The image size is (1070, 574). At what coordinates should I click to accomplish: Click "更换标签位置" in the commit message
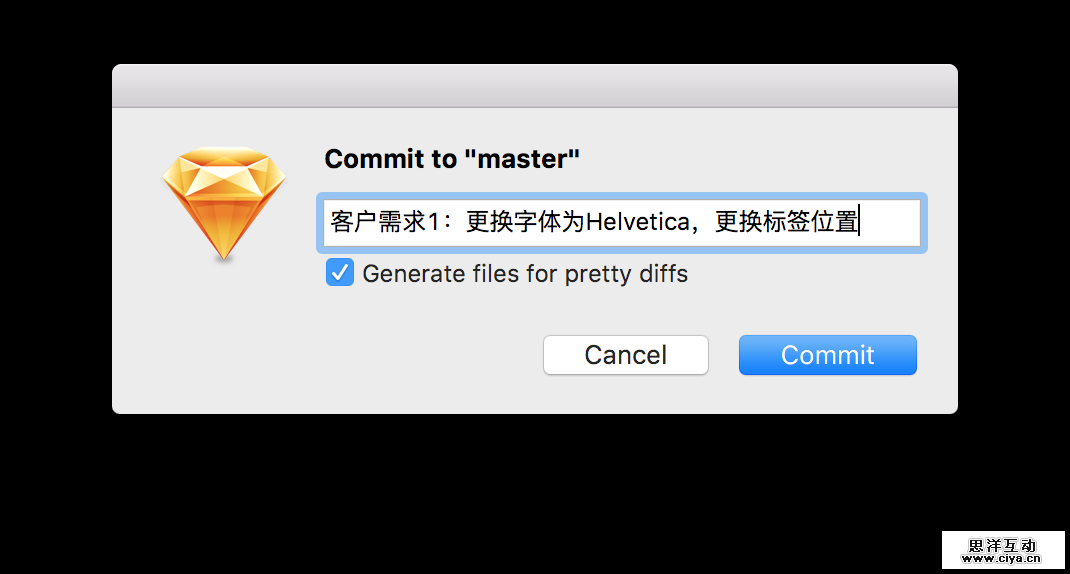point(786,223)
